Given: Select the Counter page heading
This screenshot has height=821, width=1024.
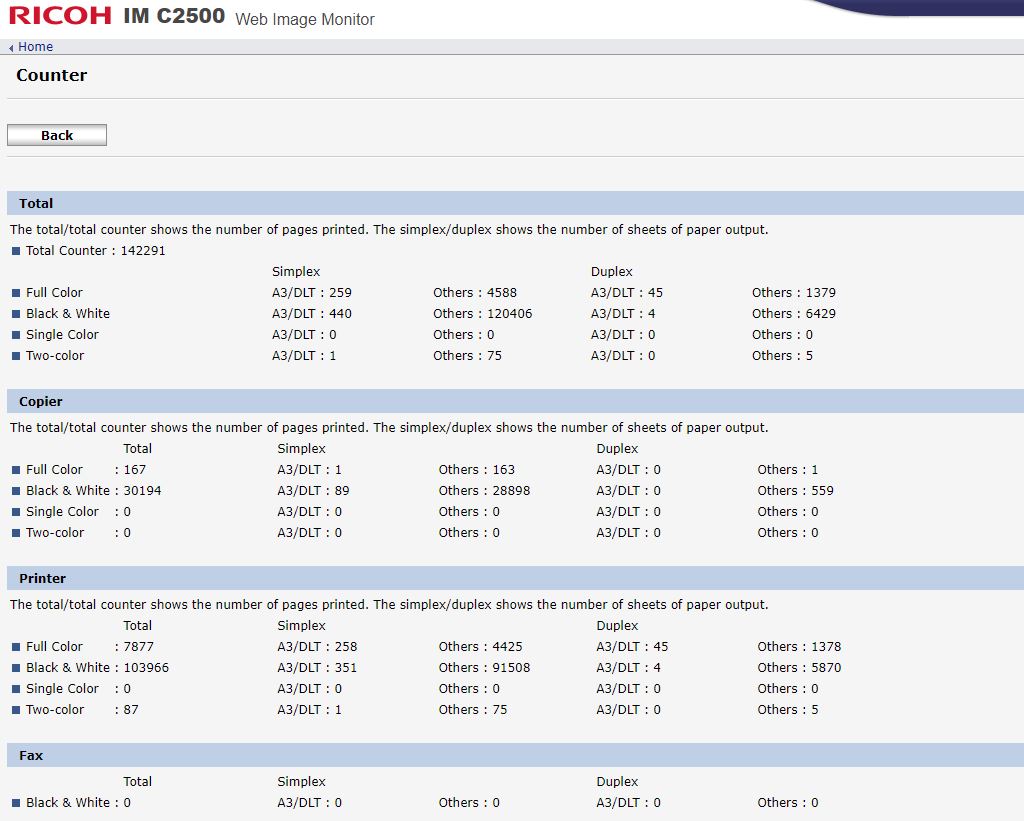Looking at the screenshot, I should point(52,75).
